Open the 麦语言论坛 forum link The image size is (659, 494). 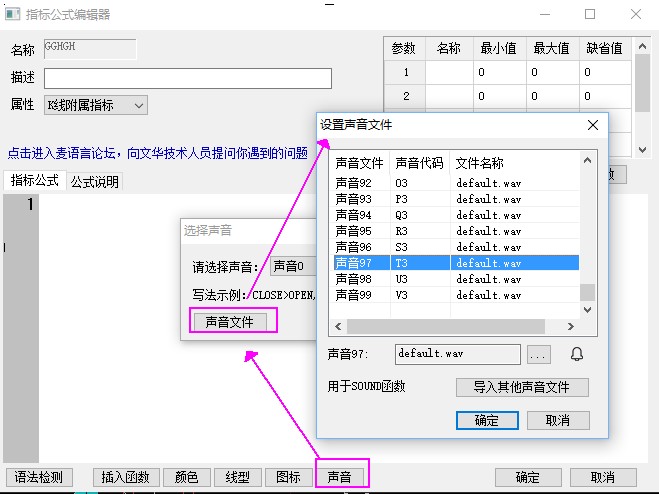click(157, 153)
